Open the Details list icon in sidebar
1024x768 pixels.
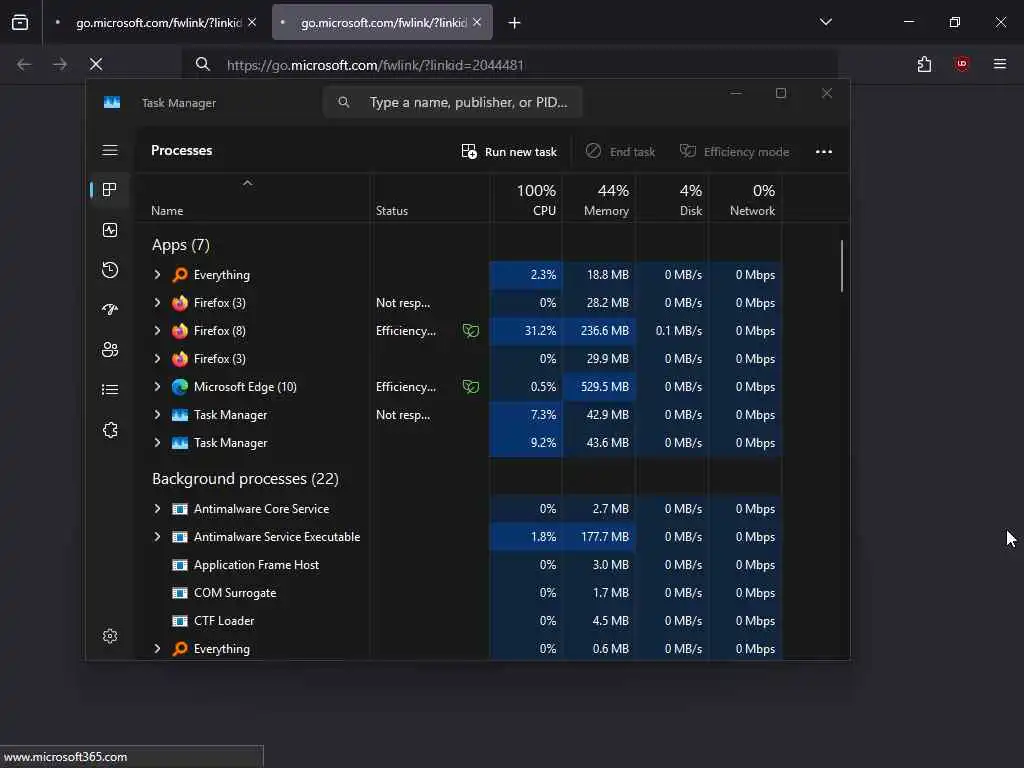pos(110,390)
